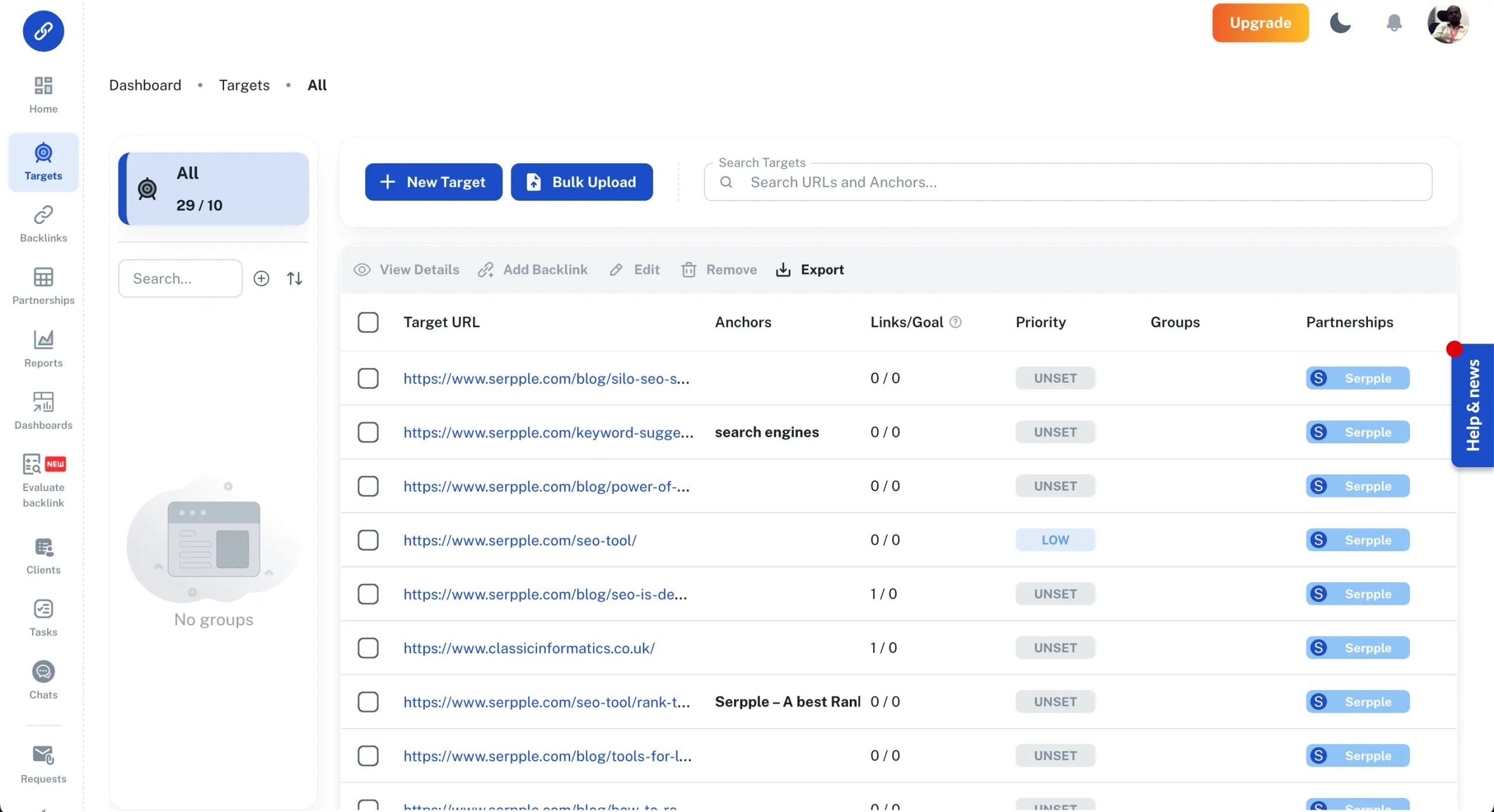This screenshot has width=1494, height=812.
Task: Click the 'search engines' anchor text
Action: [767, 432]
